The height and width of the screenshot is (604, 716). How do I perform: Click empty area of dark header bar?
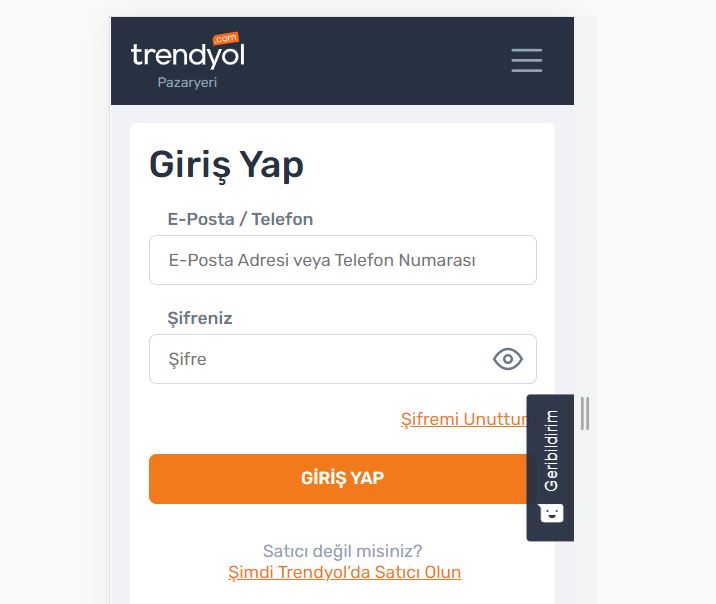coord(374,61)
